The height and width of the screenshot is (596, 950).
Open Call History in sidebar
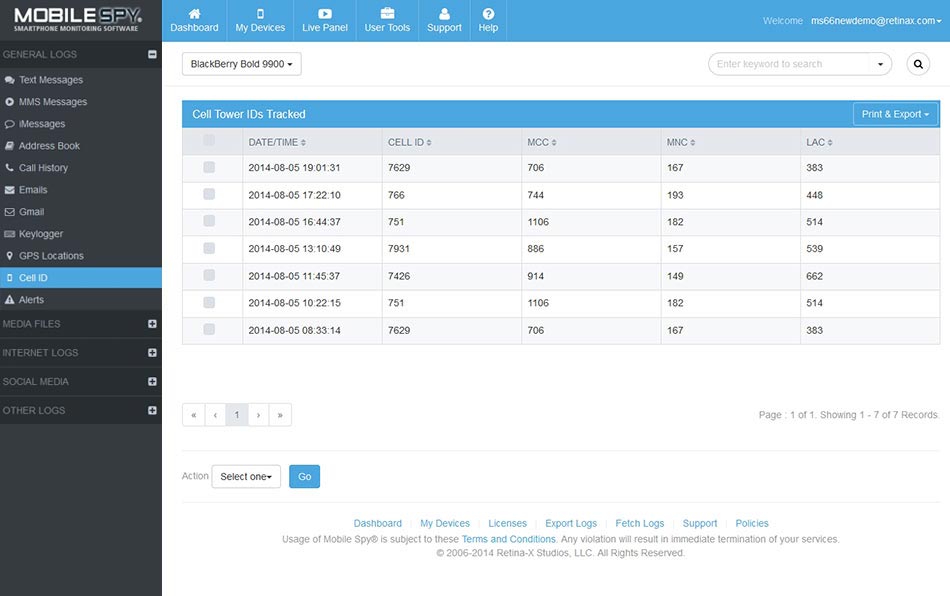[43, 168]
